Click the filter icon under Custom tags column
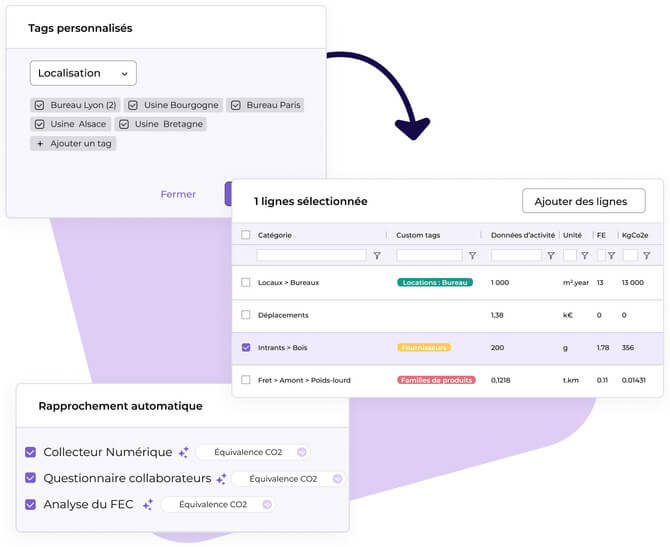 click(472, 256)
